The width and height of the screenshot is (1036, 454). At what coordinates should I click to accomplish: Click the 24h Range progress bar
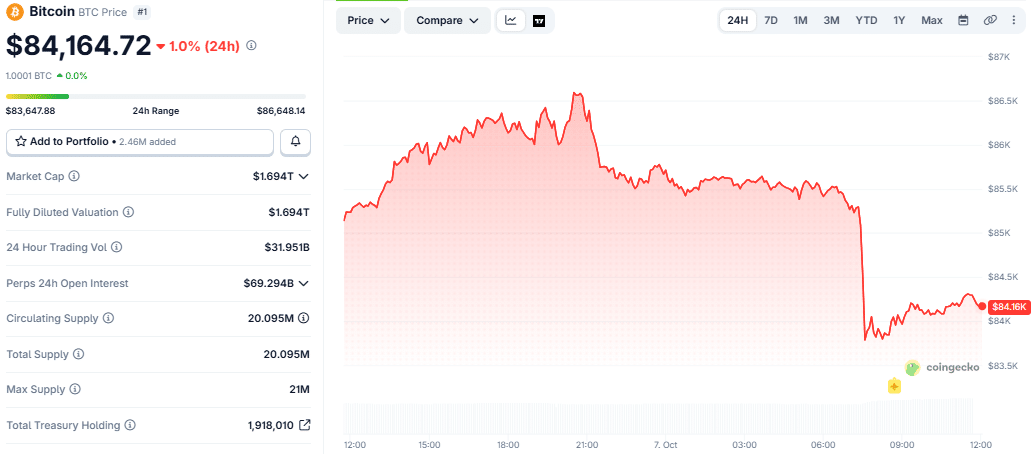click(x=156, y=96)
